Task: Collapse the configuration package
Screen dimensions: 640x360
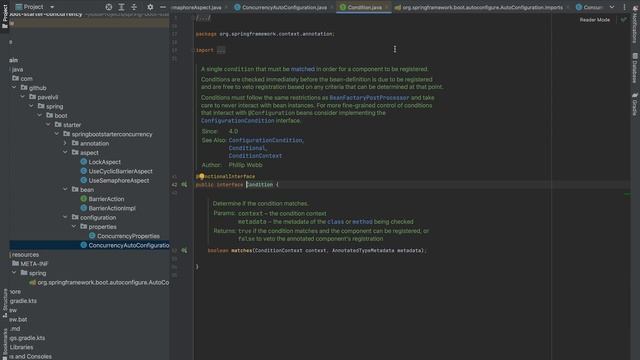Action: coord(65,217)
